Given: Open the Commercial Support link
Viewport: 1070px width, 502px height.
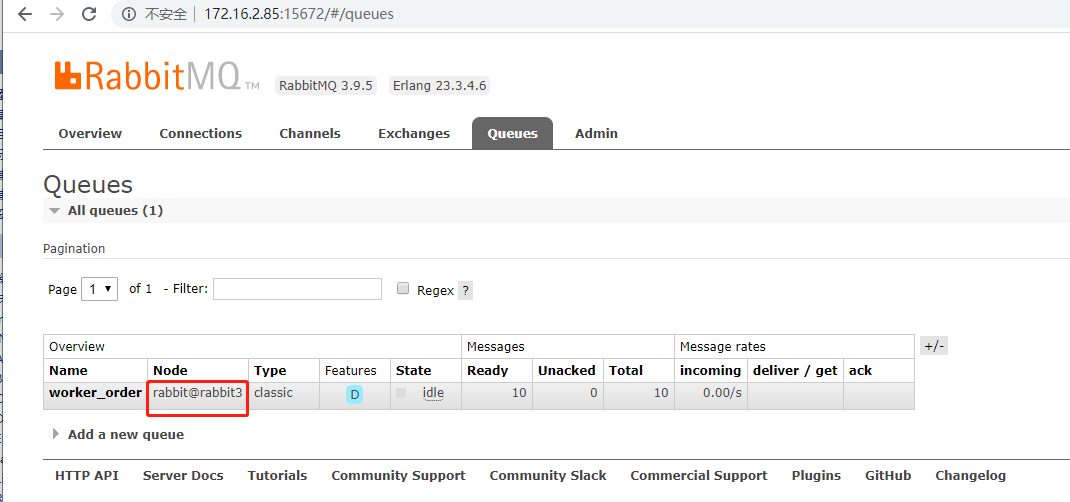Looking at the screenshot, I should click(x=699, y=475).
